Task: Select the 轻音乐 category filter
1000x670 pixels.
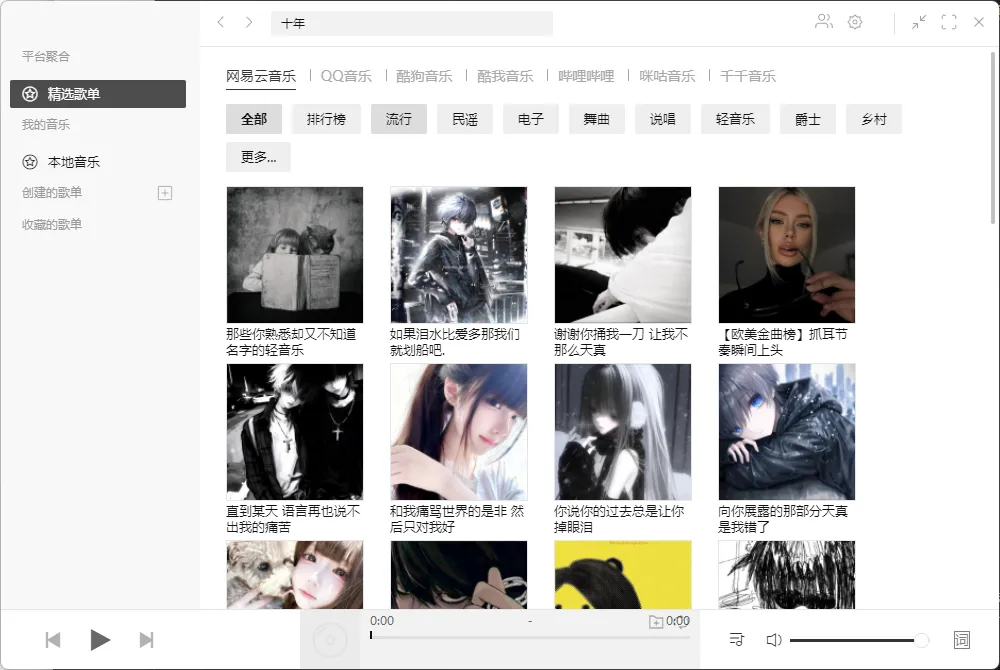Action: [735, 119]
